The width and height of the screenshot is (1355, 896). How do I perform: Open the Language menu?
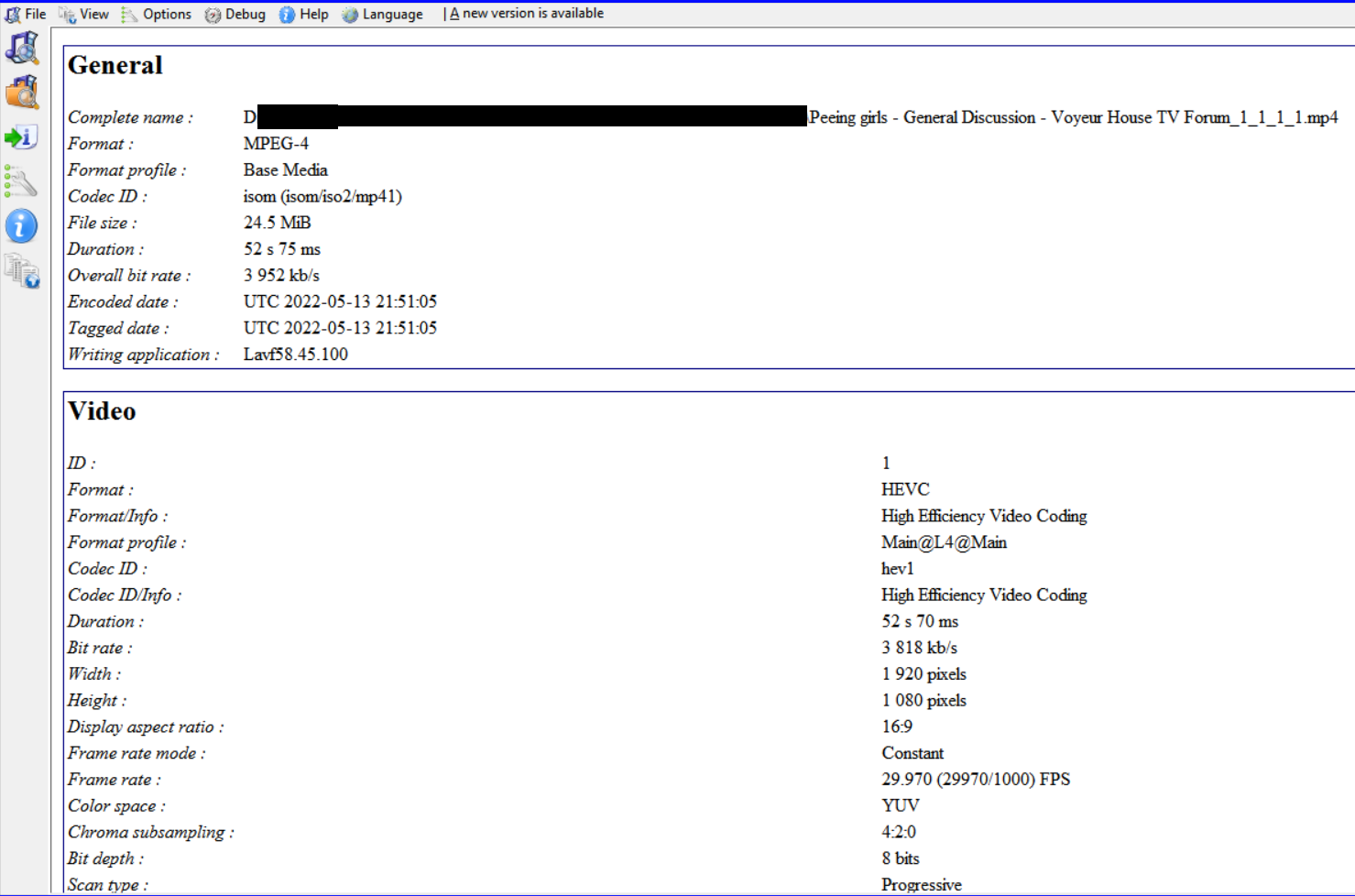click(x=383, y=14)
